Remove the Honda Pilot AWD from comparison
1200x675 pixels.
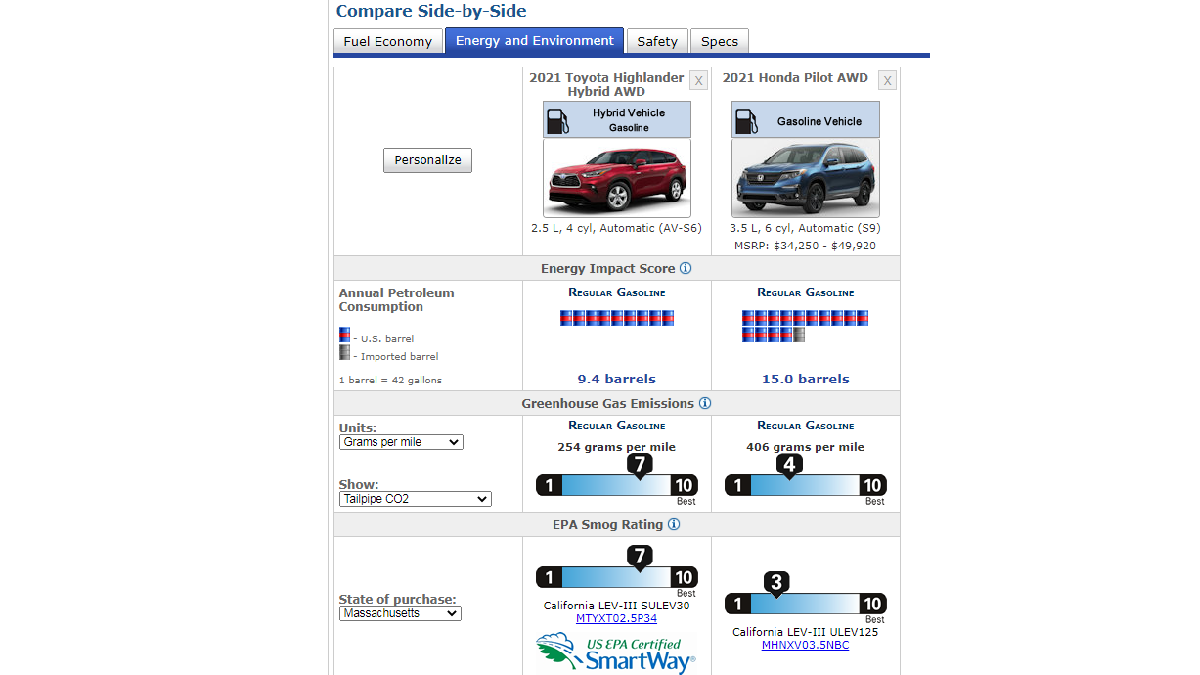coord(887,80)
